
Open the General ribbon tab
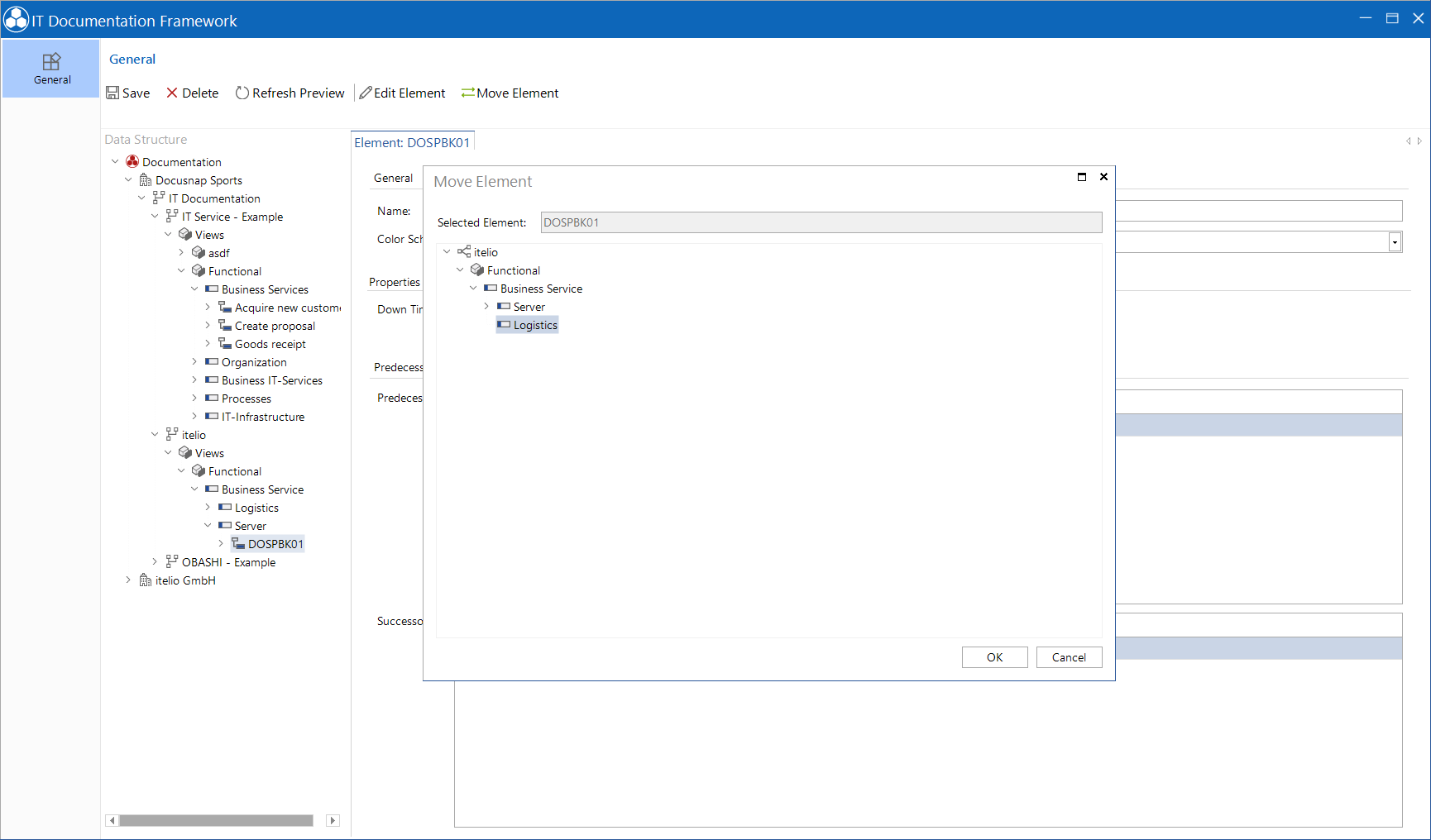click(x=132, y=59)
